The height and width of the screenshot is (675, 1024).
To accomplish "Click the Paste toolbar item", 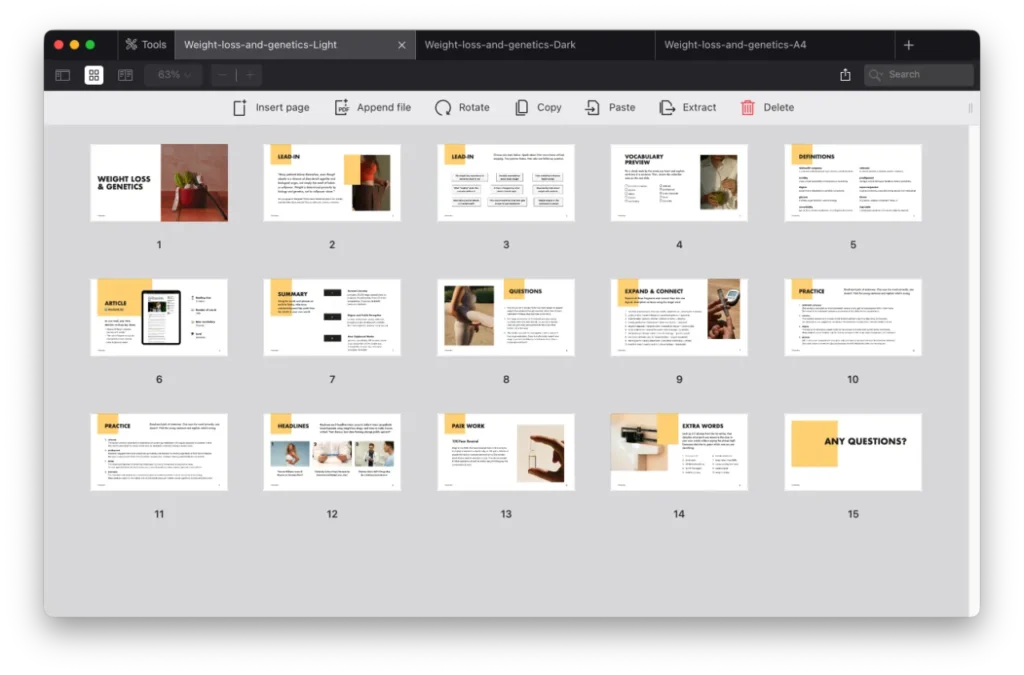I will click(591, 106).
